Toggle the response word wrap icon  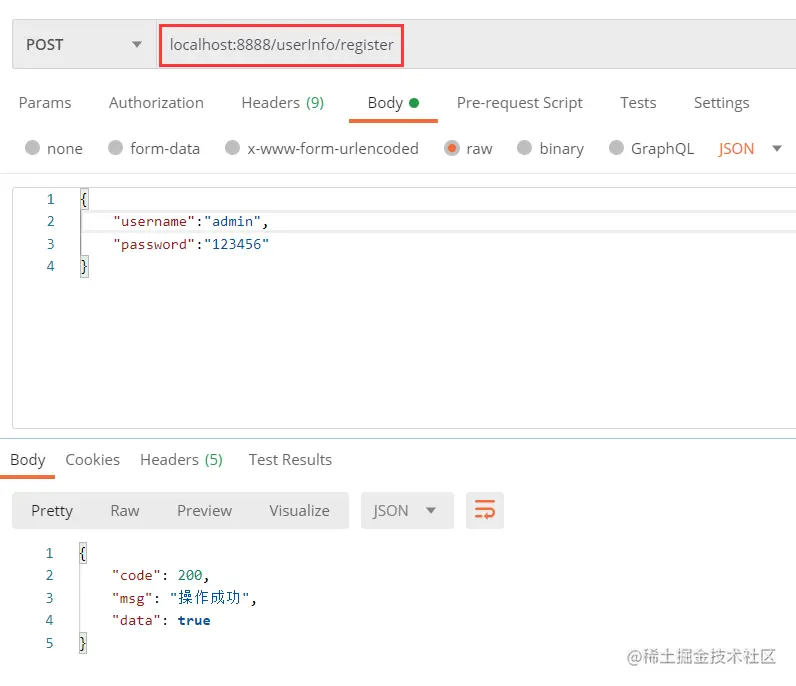(x=485, y=510)
